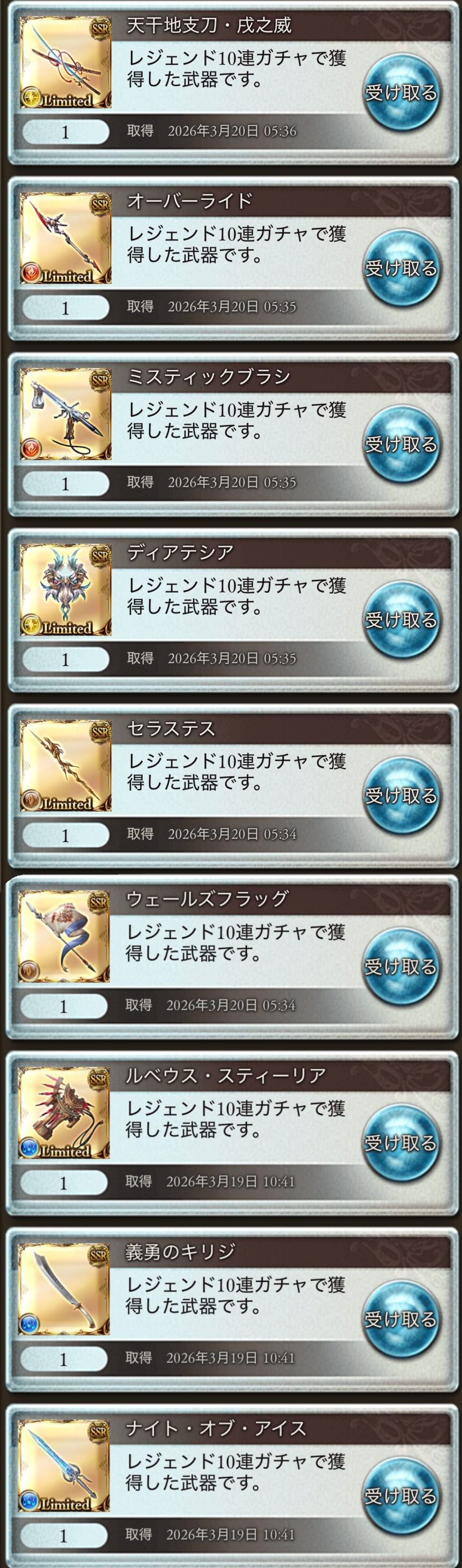Viewport: 462px width, 1568px height.
Task: View the ウェールズフラッグ flag icon
Action: tap(64, 936)
